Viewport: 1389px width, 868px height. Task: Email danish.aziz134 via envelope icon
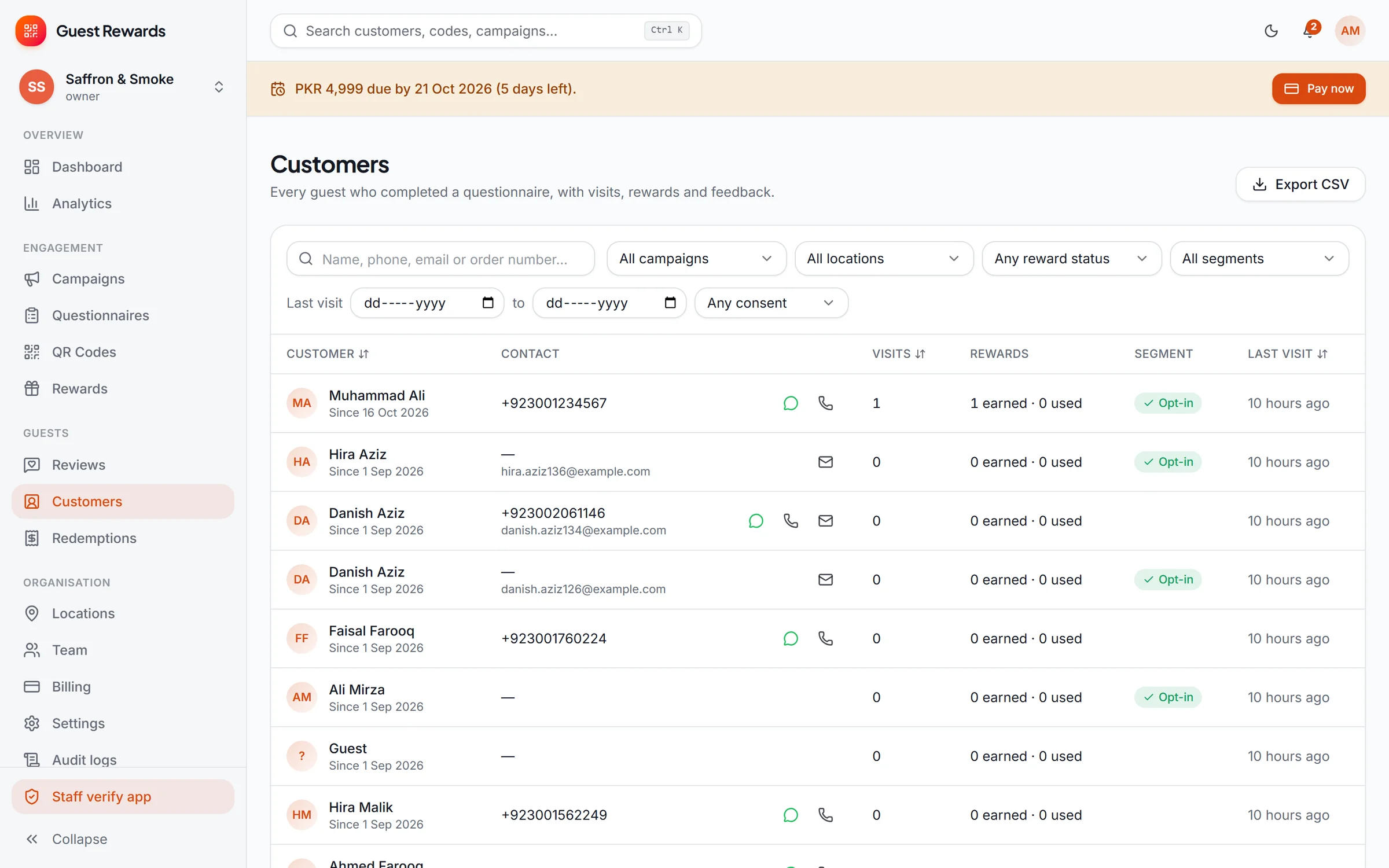[x=825, y=521]
